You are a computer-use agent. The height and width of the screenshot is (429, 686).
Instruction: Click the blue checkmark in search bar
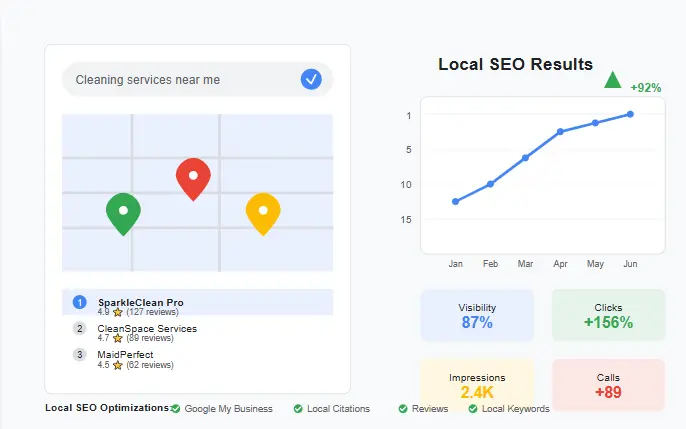(311, 79)
